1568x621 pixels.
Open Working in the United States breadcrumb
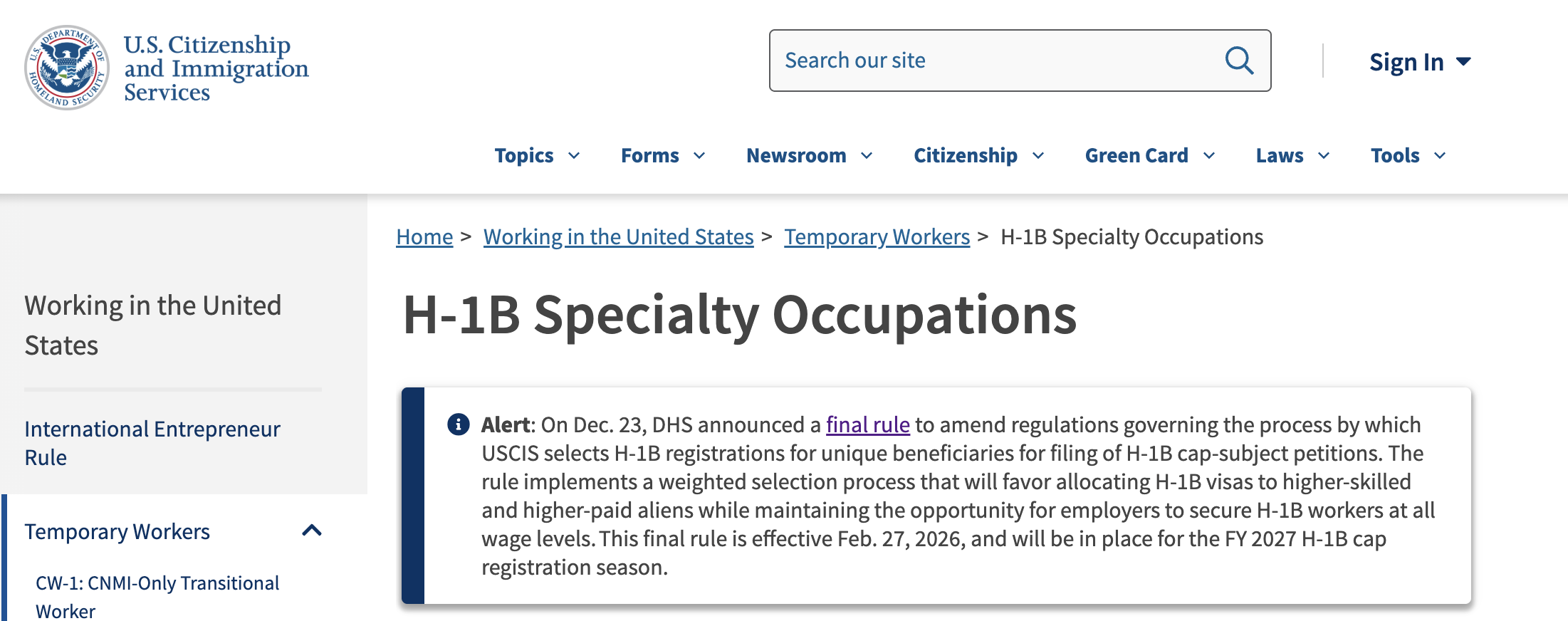pos(618,236)
